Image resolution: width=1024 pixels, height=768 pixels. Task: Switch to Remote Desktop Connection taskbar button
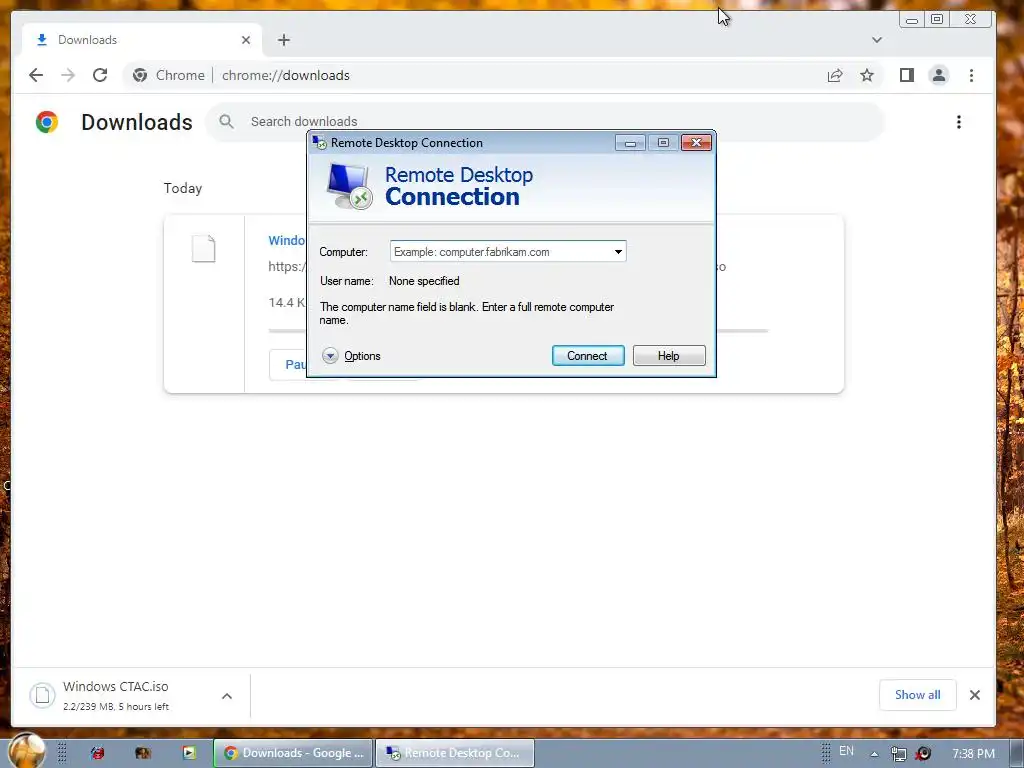[x=455, y=753]
